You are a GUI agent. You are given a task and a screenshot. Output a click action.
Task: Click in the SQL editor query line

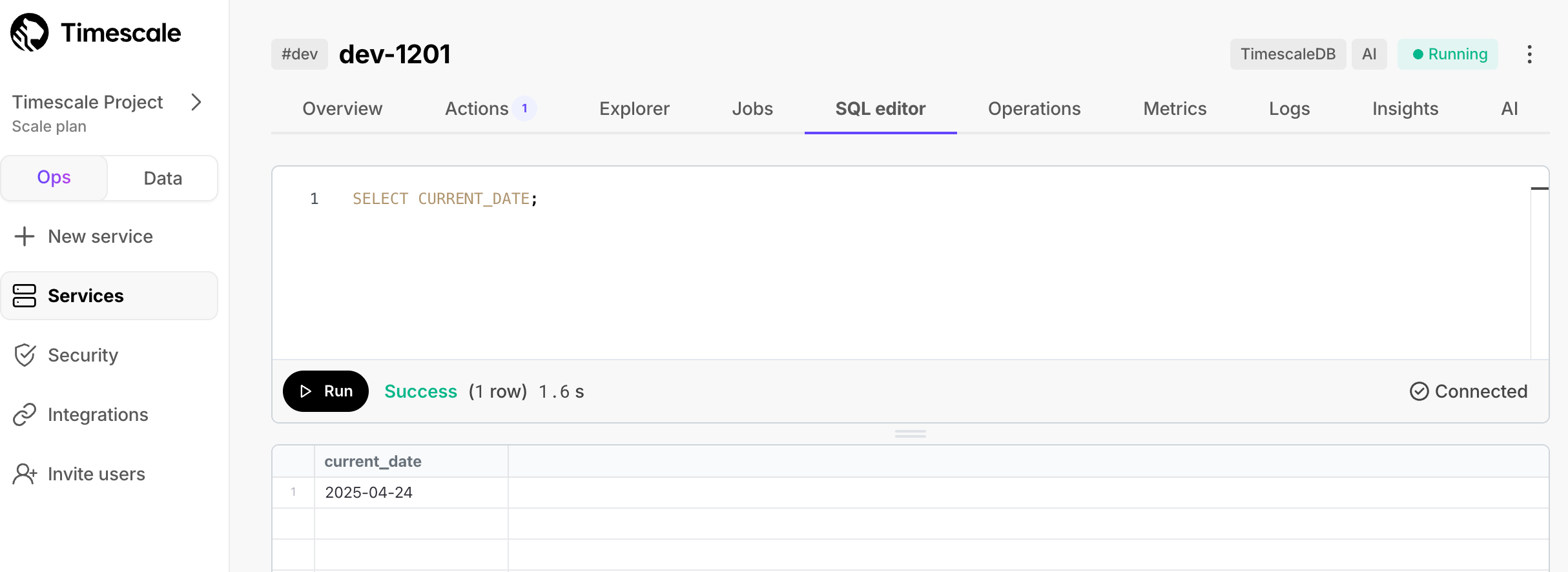[x=445, y=199]
